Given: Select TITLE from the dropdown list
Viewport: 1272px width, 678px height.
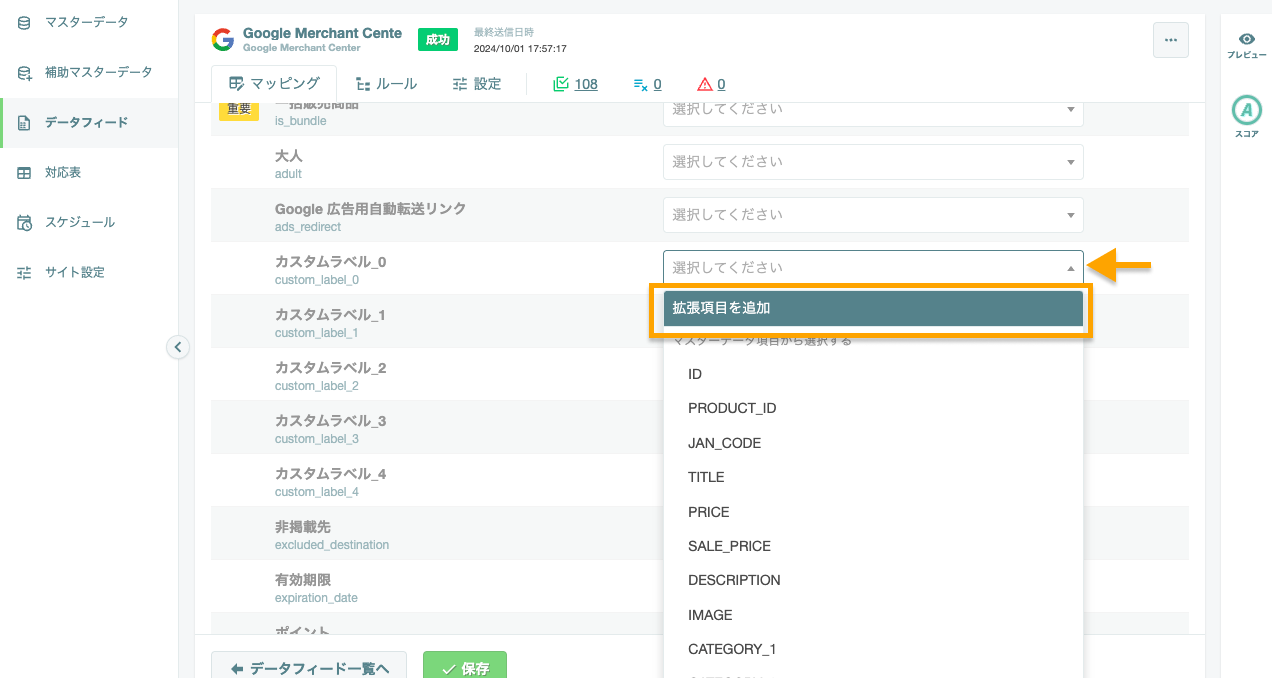Looking at the screenshot, I should point(873,477).
